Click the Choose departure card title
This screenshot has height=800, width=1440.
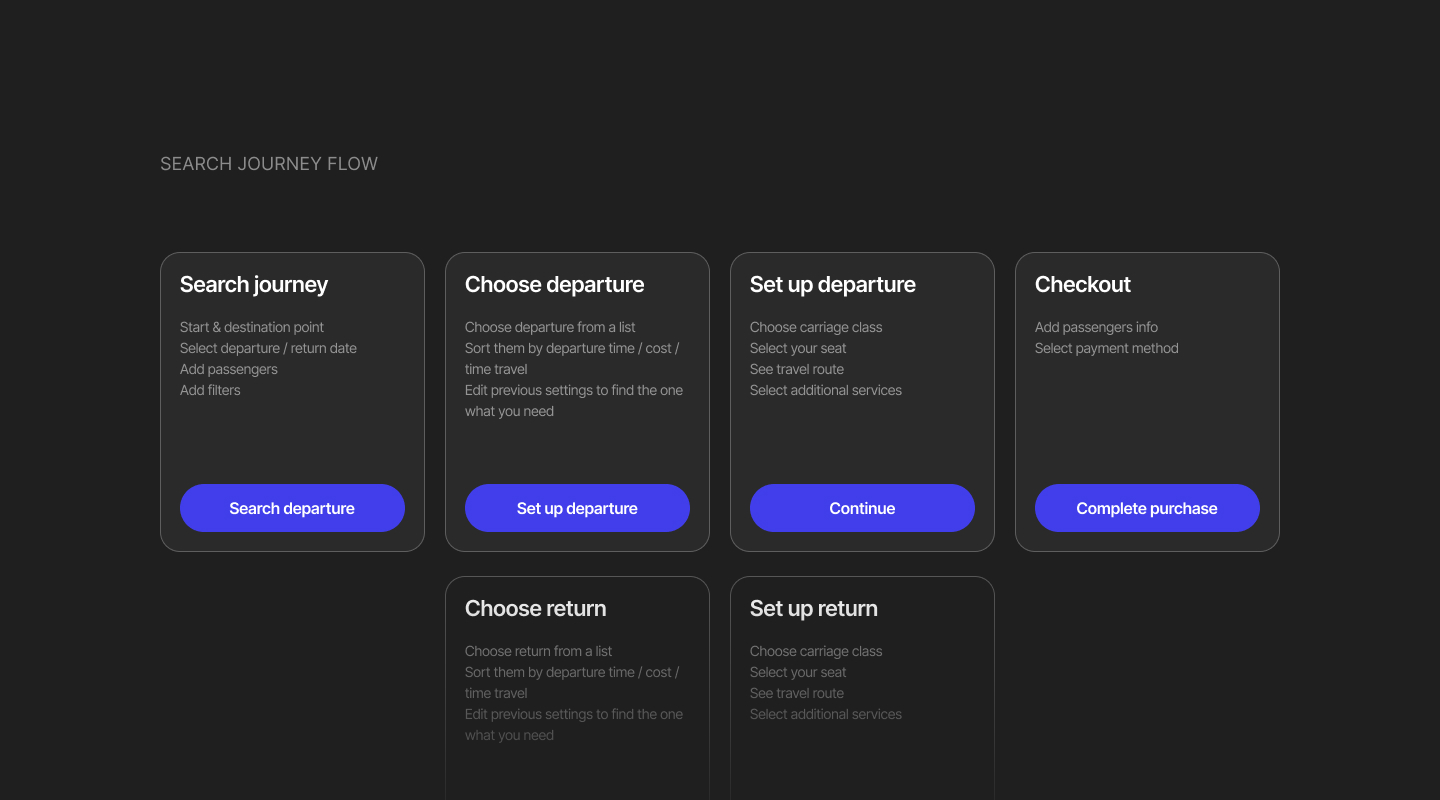[554, 285]
